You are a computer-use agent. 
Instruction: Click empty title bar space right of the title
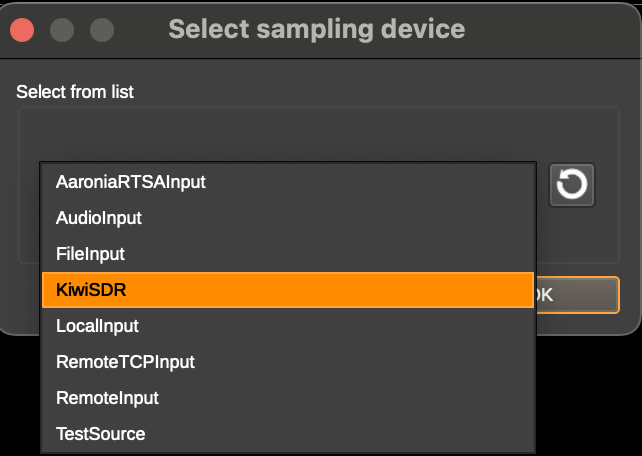550,29
